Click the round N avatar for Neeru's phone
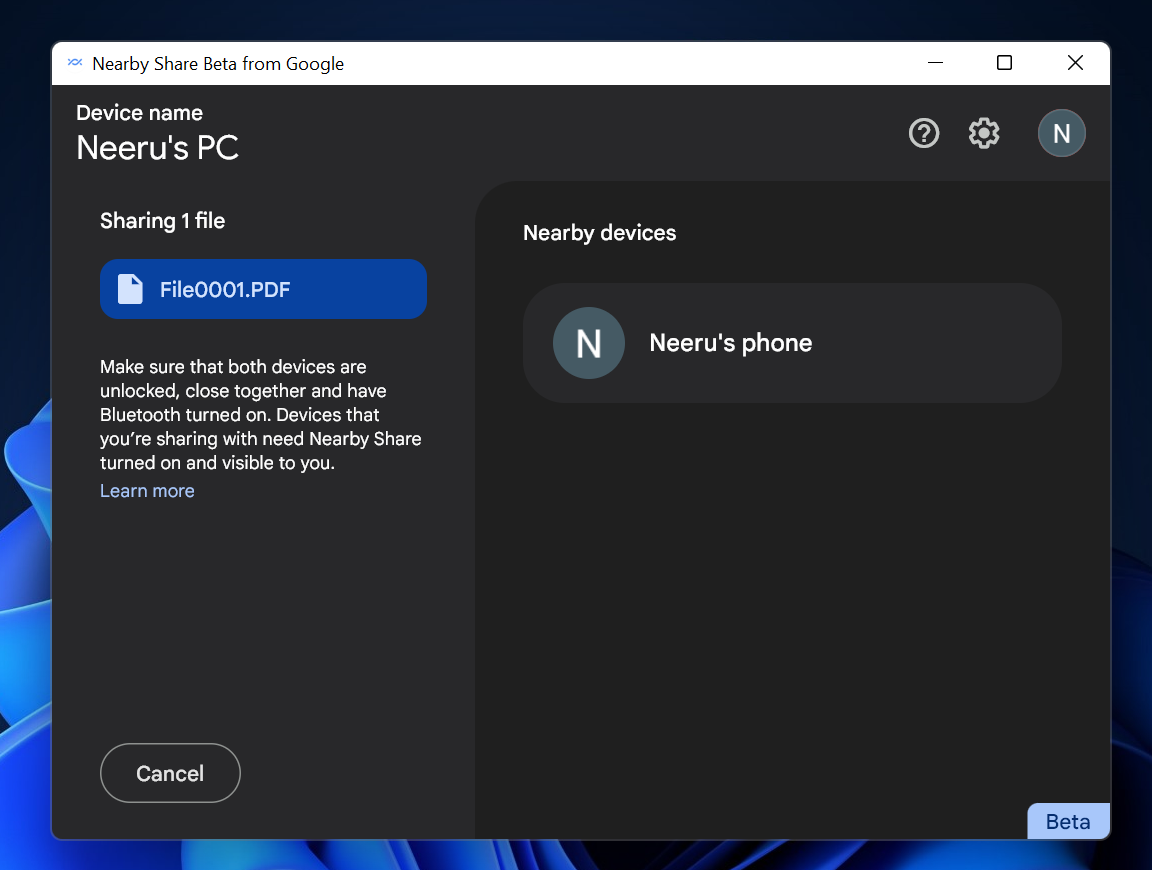1152x870 pixels. (589, 343)
